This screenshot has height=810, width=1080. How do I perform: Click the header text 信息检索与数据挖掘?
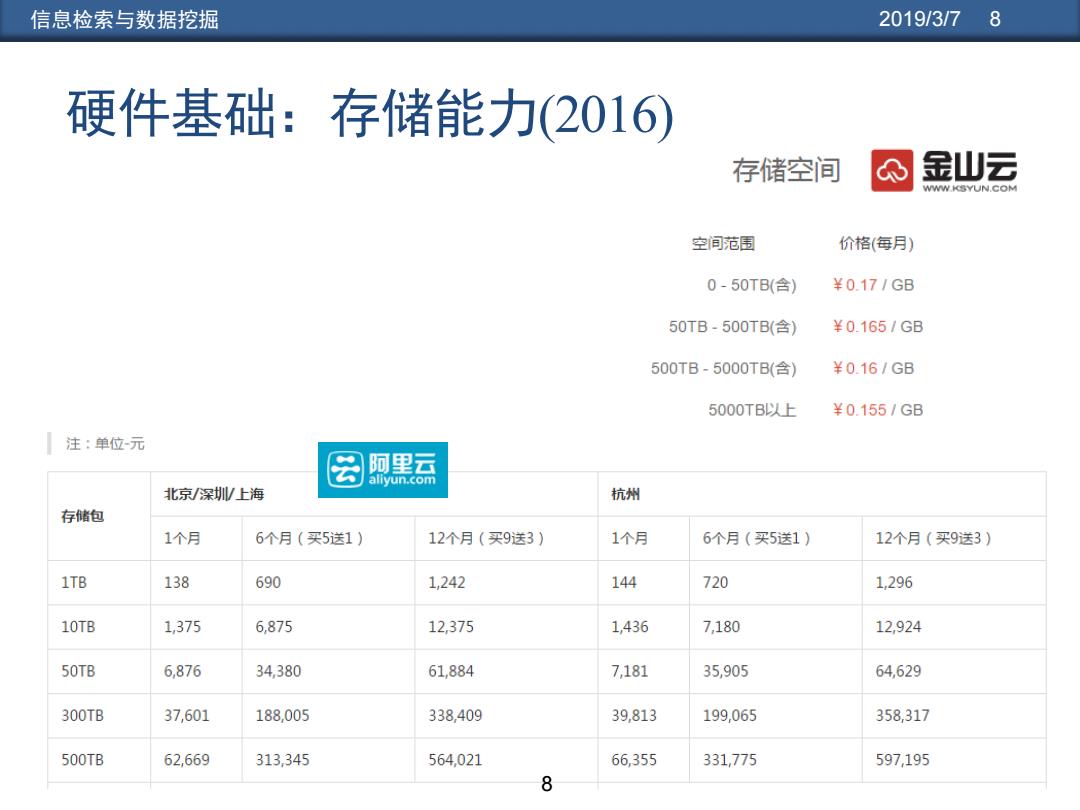125,19
